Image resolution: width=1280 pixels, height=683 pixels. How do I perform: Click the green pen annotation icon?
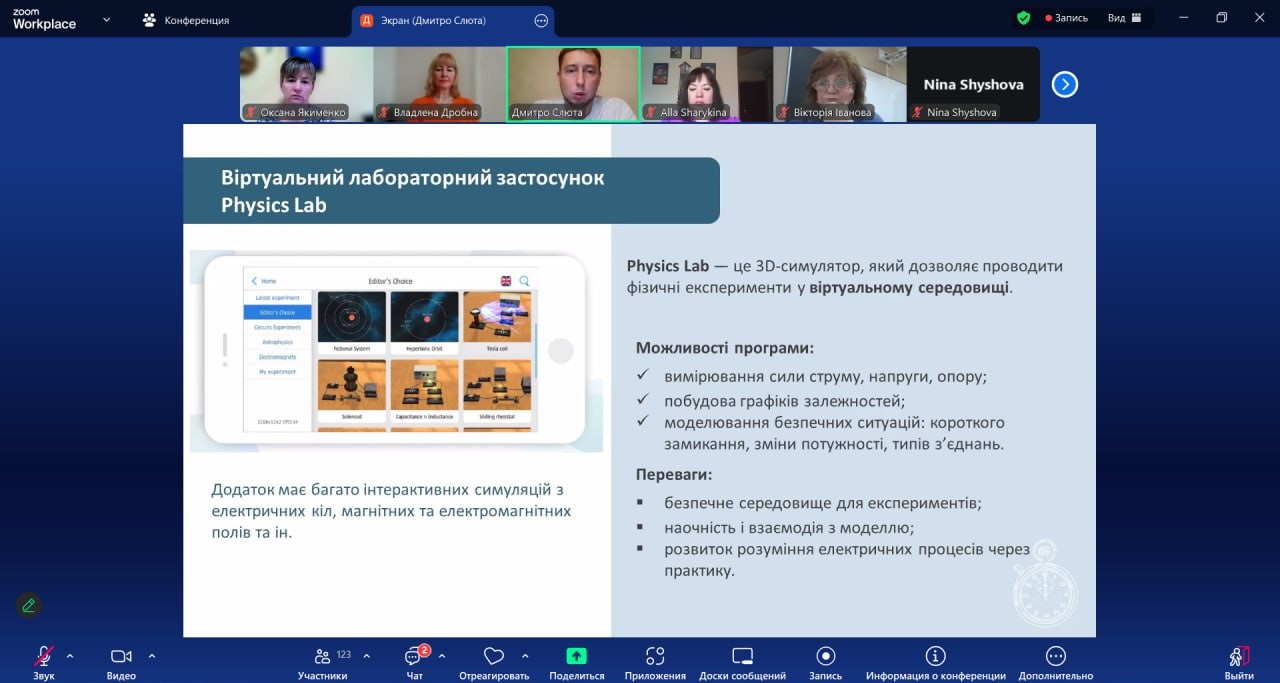29,605
